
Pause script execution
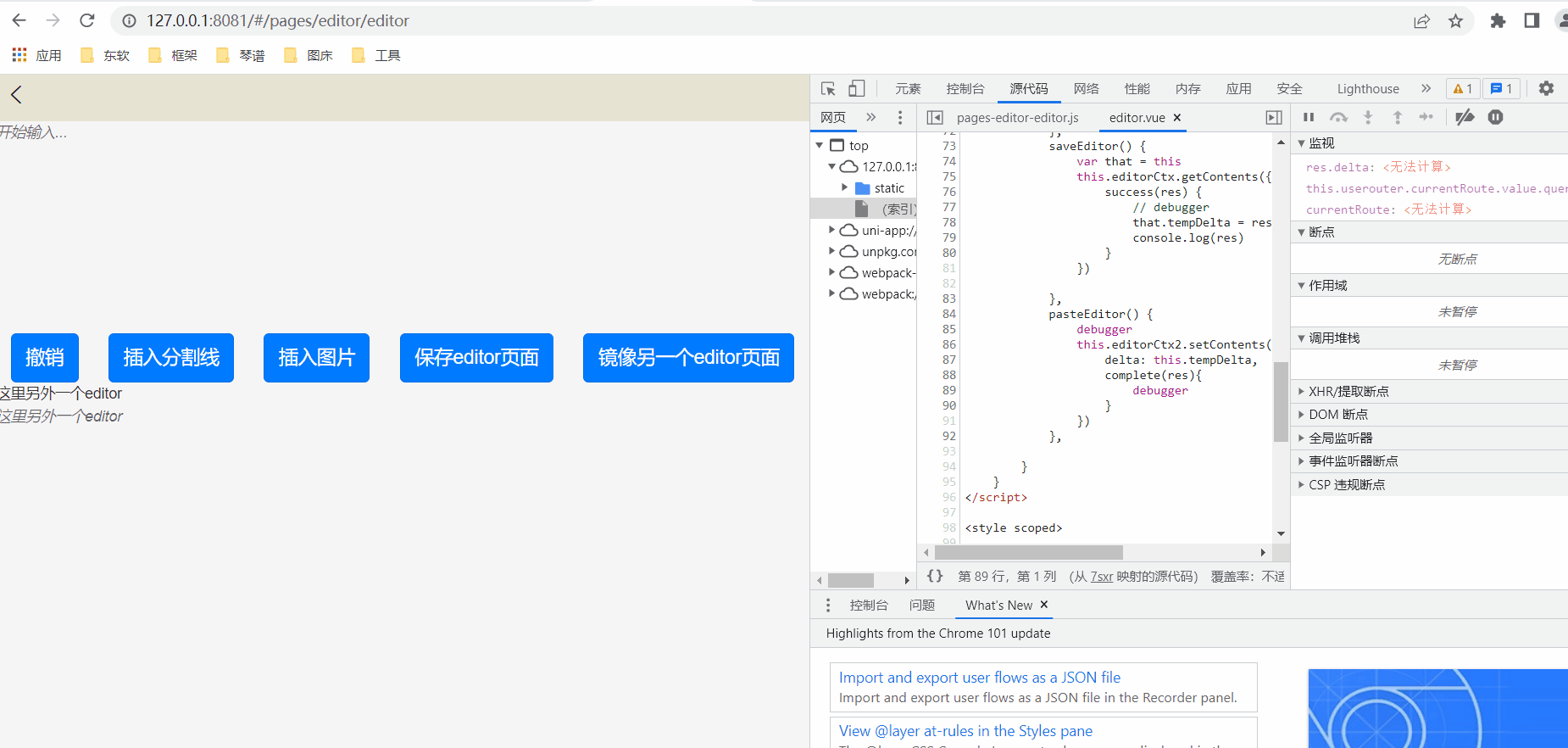tap(1309, 117)
